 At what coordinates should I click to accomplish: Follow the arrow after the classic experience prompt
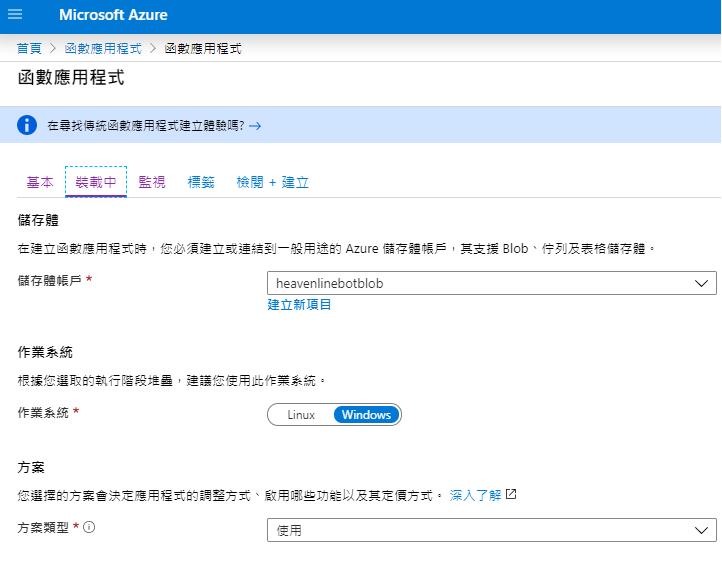click(x=255, y=126)
